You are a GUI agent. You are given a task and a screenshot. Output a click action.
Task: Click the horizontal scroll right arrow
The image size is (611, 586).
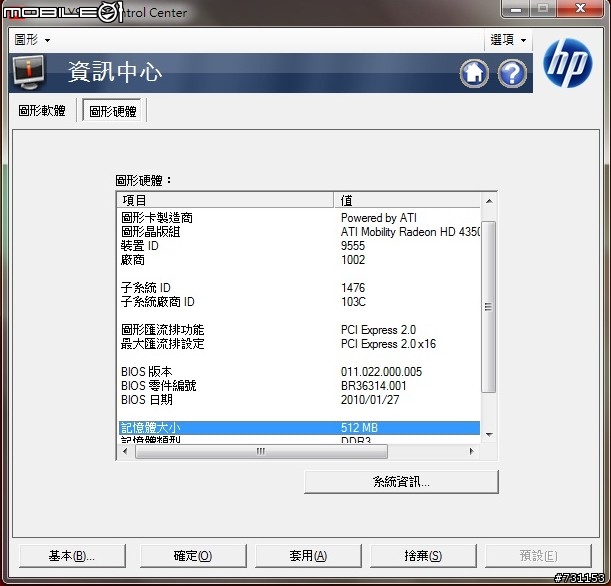tap(472, 451)
